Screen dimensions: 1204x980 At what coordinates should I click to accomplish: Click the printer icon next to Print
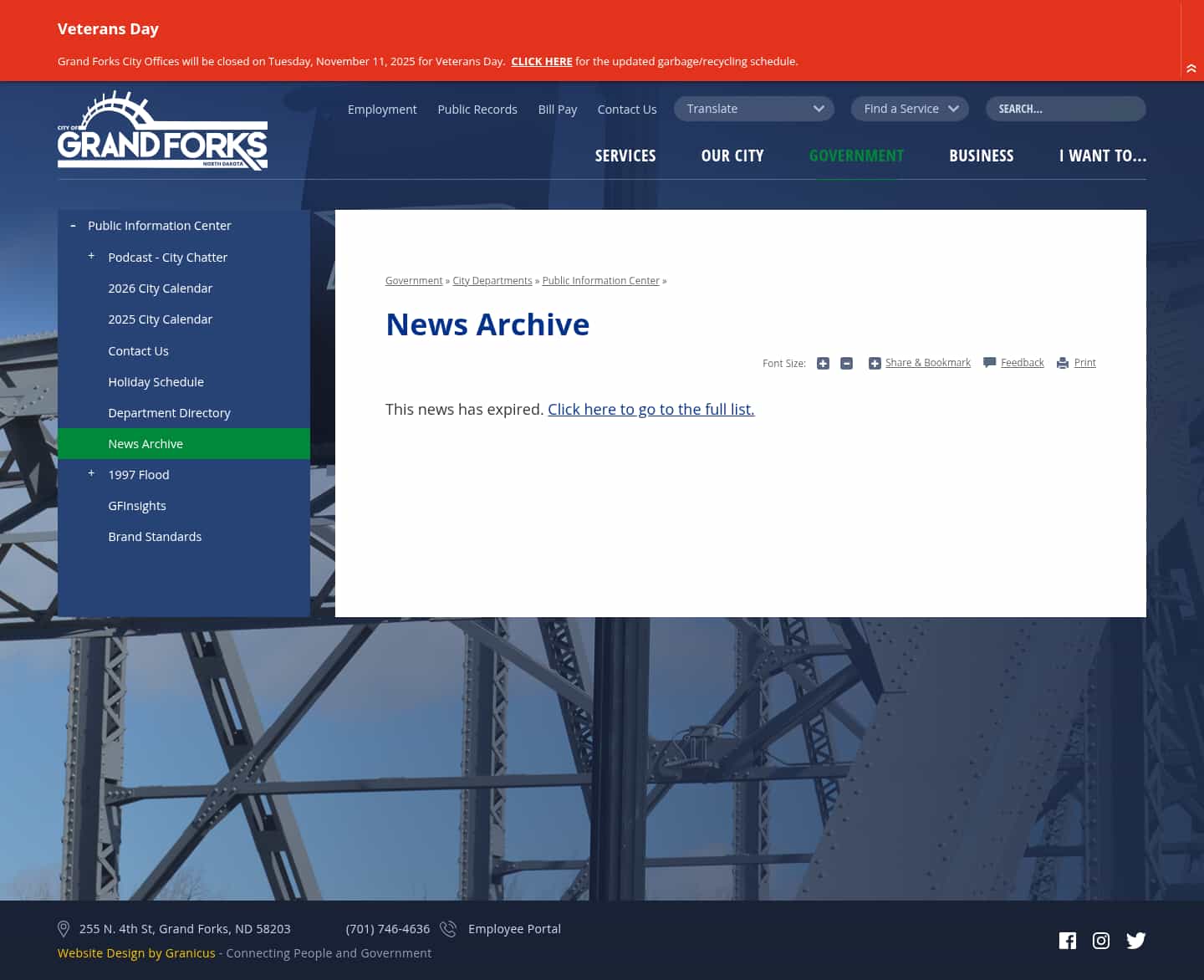(x=1062, y=363)
